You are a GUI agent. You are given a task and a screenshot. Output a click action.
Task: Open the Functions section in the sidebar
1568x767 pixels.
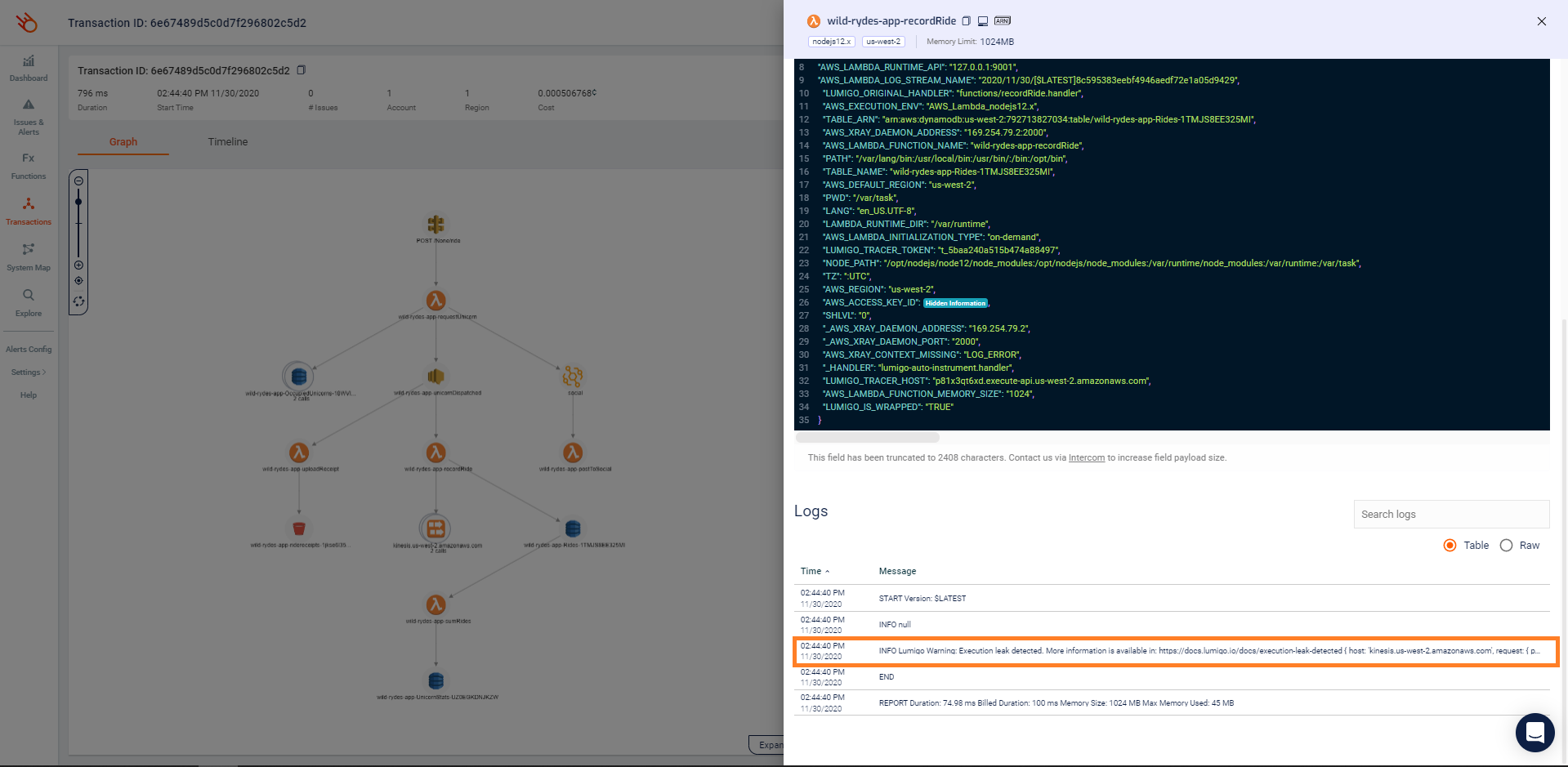click(x=29, y=166)
